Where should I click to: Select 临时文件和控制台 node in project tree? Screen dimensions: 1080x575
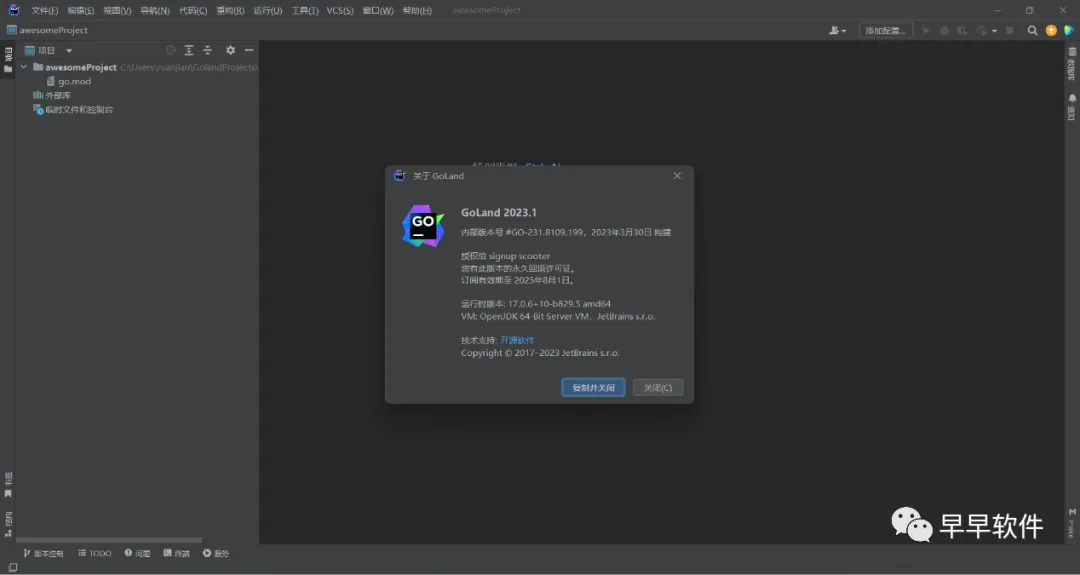[x=73, y=109]
